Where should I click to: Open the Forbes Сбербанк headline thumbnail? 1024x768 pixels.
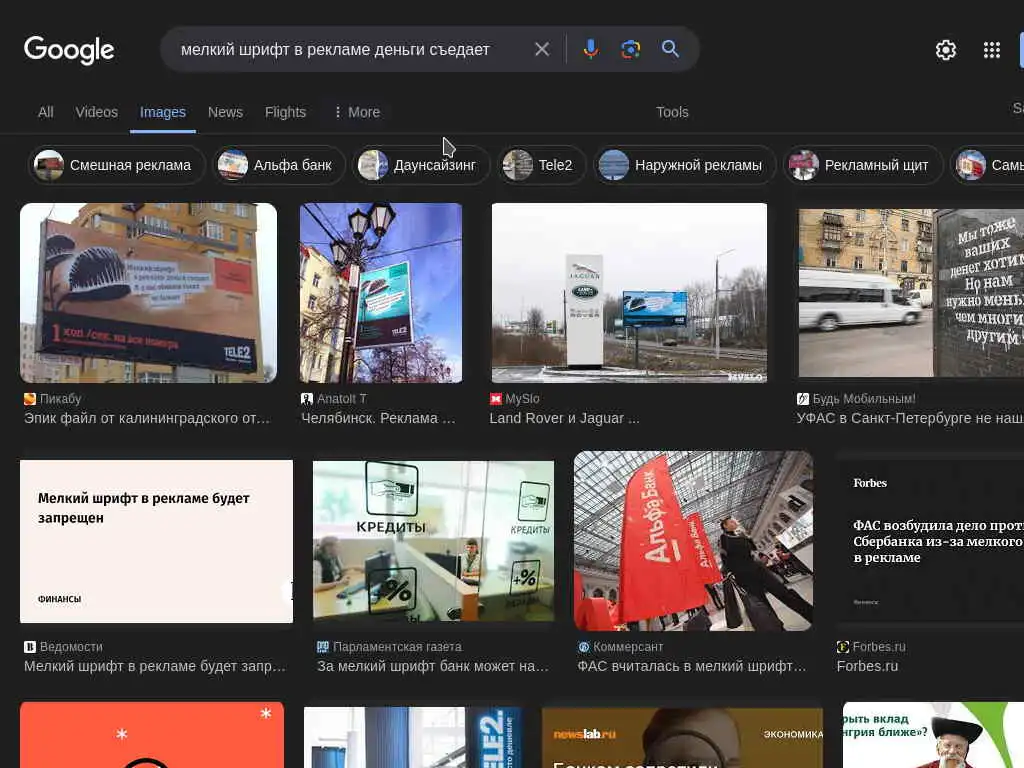pyautogui.click(x=930, y=541)
